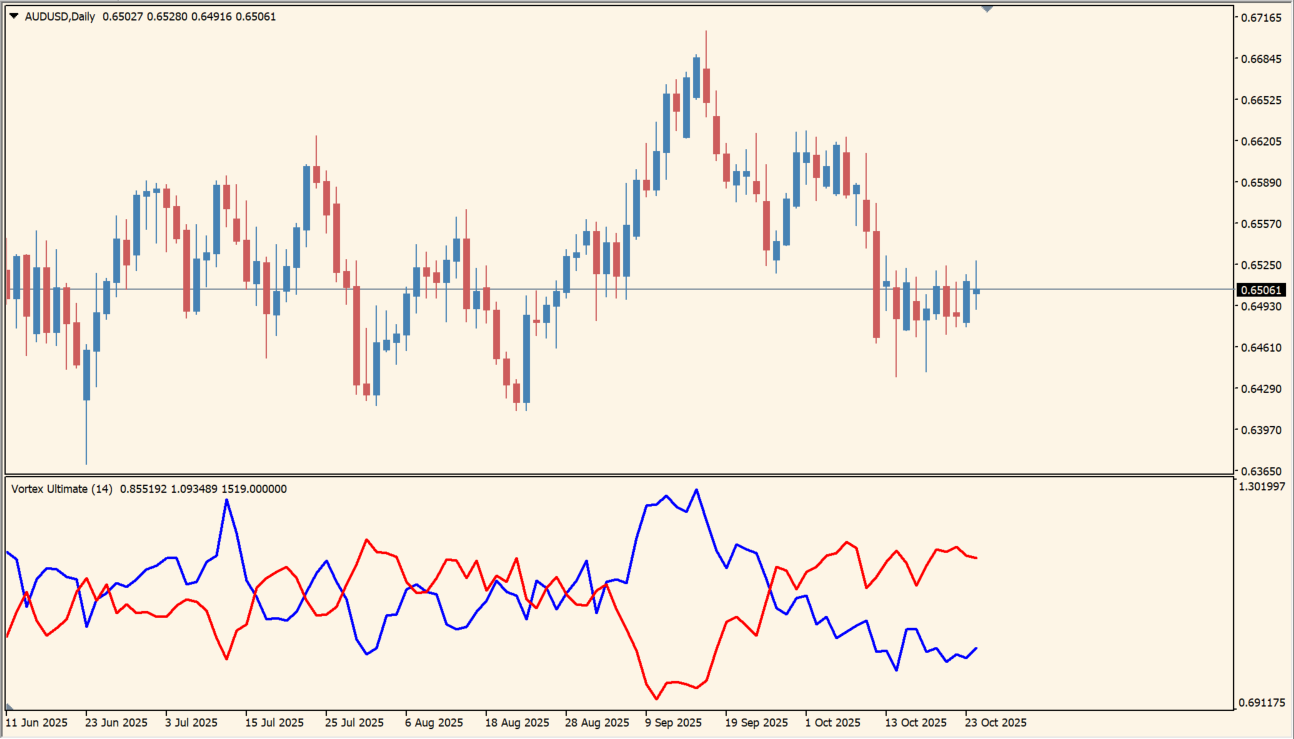Click the highest September candle's upper wick
The image size is (1294, 739).
[x=706, y=45]
